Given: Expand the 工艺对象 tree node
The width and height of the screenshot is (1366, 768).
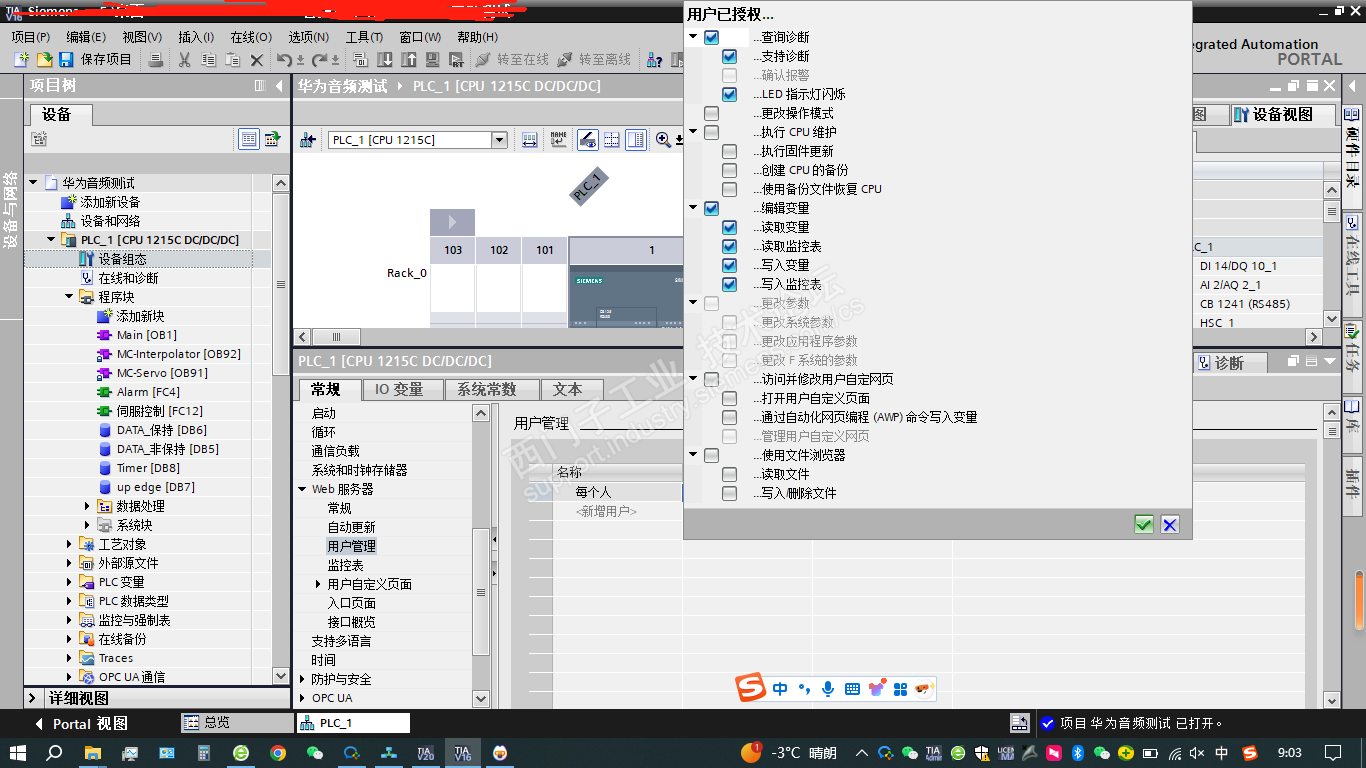Looking at the screenshot, I should click(x=69, y=544).
